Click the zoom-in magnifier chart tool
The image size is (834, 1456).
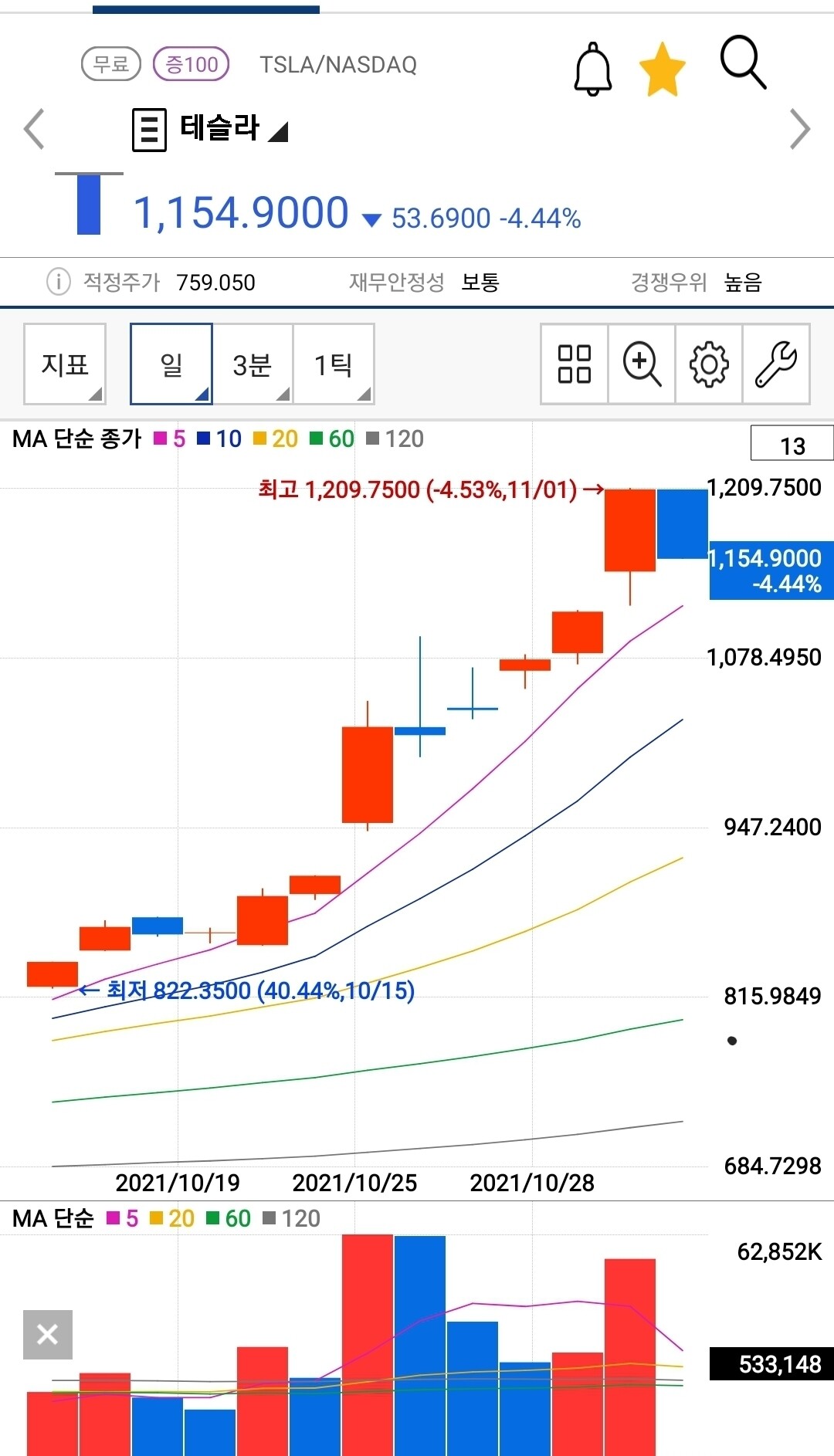642,364
